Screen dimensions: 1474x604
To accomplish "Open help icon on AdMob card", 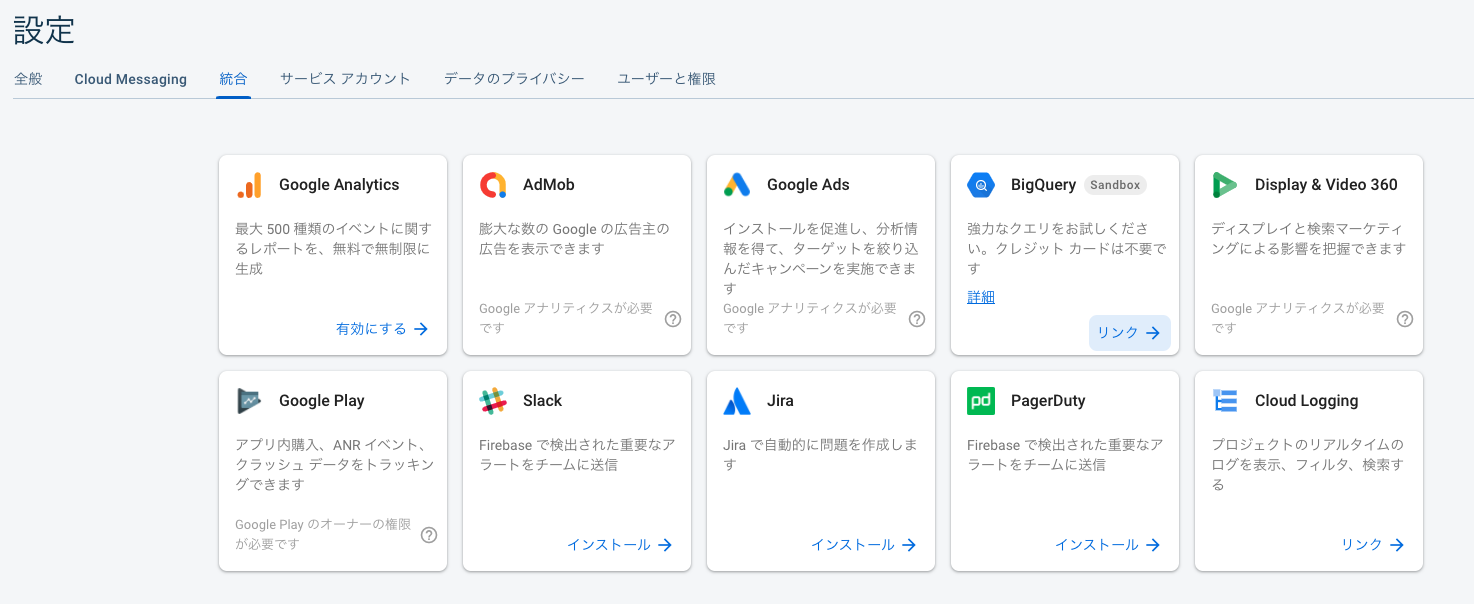I will [x=673, y=319].
